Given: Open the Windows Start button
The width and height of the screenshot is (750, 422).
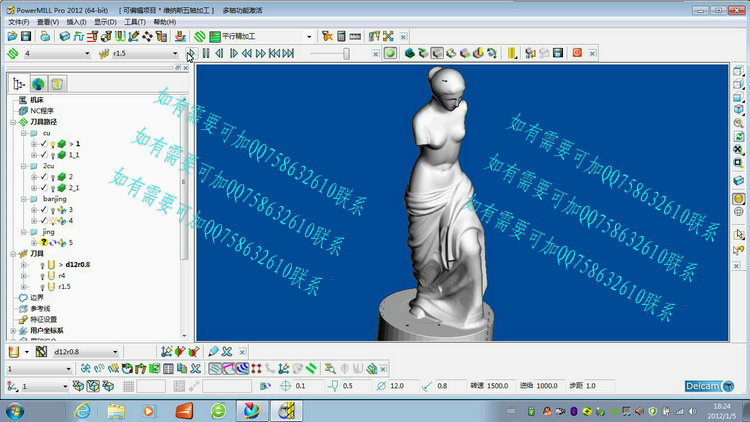Looking at the screenshot, I should 15,411.
